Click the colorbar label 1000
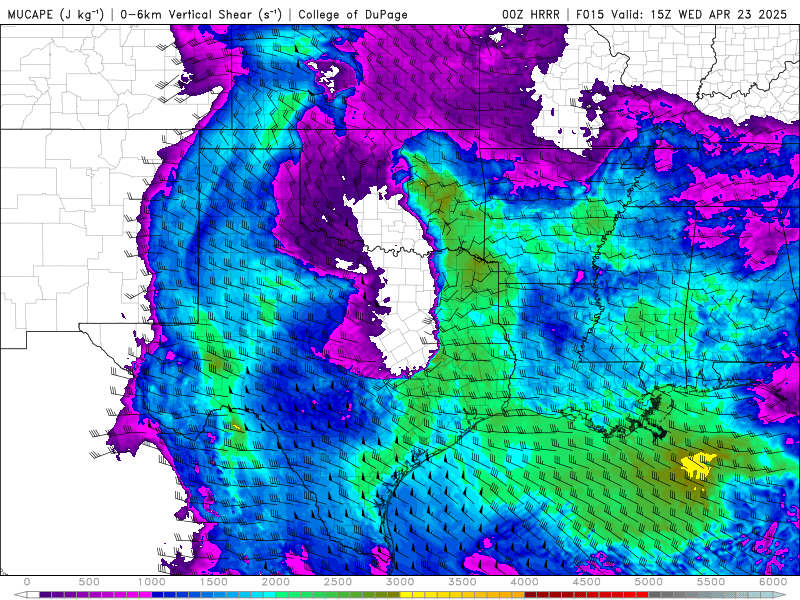The height and width of the screenshot is (600, 800). (x=152, y=582)
